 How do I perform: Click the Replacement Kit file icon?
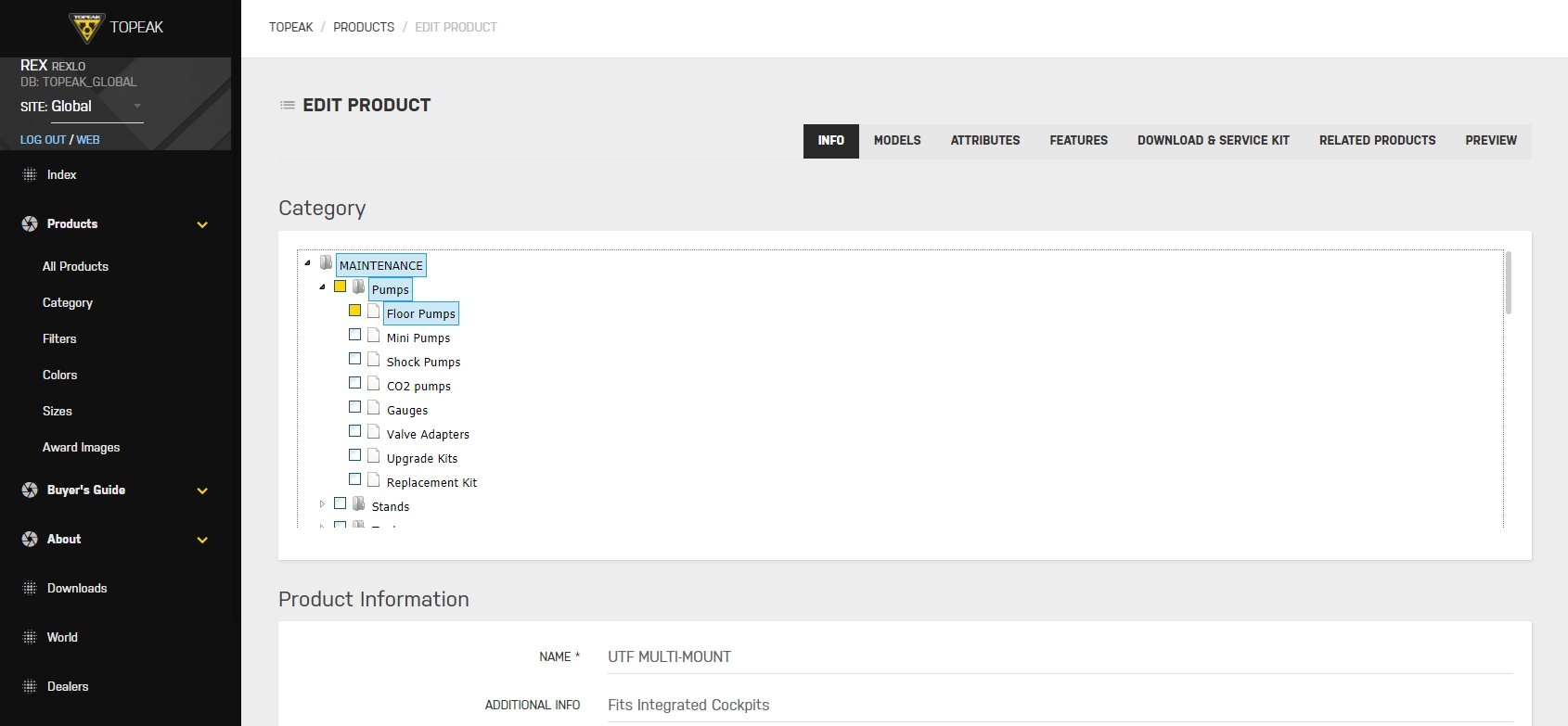click(373, 479)
